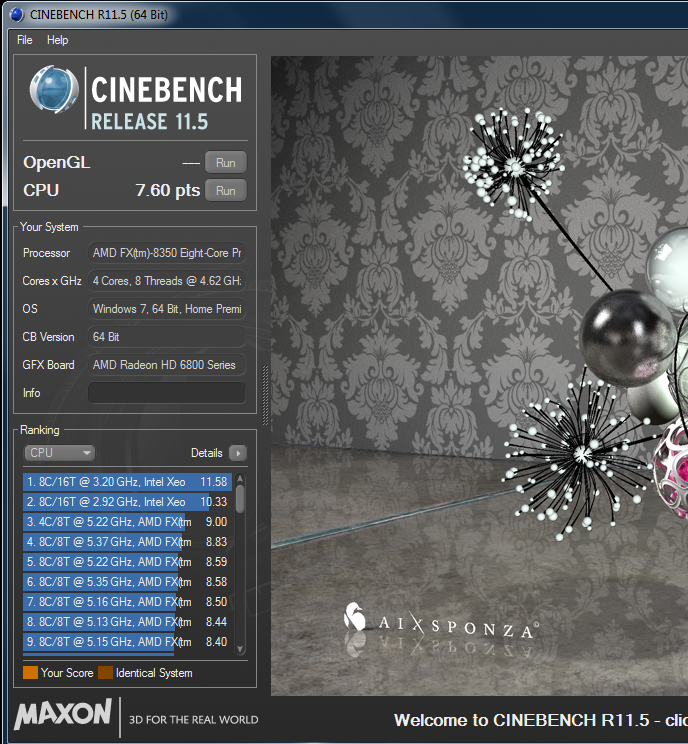Click the ranking list scroll up arrow
Screen dimensions: 688x744
coord(240,478)
